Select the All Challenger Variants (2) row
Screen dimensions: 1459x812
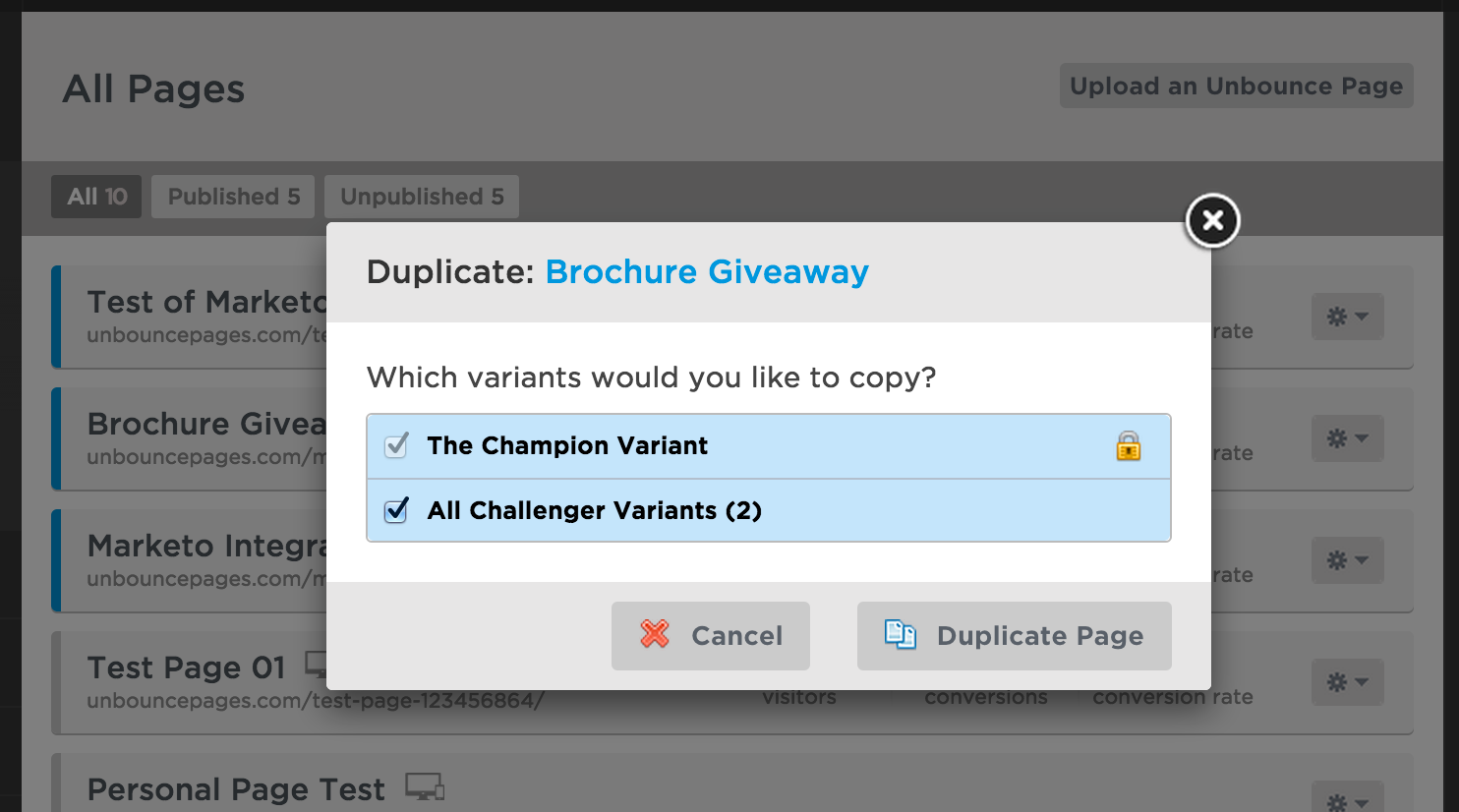click(769, 510)
